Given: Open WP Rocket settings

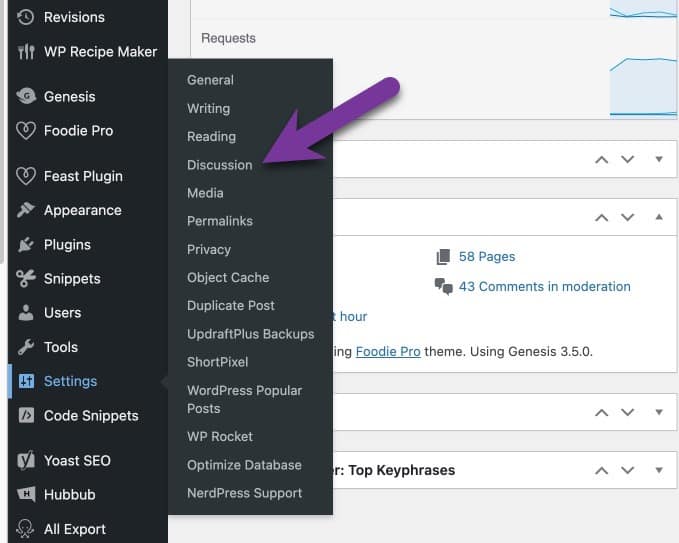Looking at the screenshot, I should [220, 436].
